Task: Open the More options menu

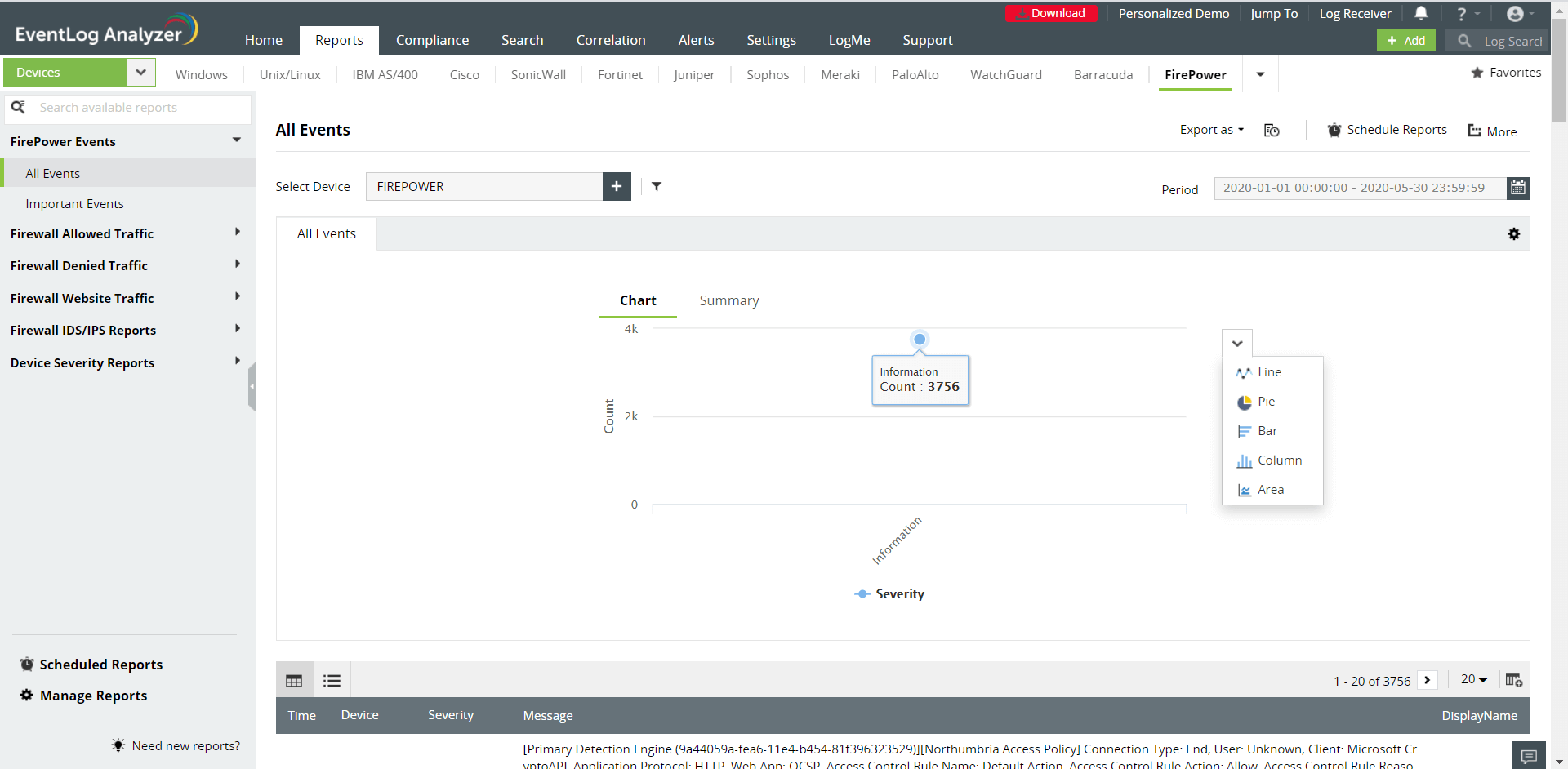Action: pos(1493,131)
